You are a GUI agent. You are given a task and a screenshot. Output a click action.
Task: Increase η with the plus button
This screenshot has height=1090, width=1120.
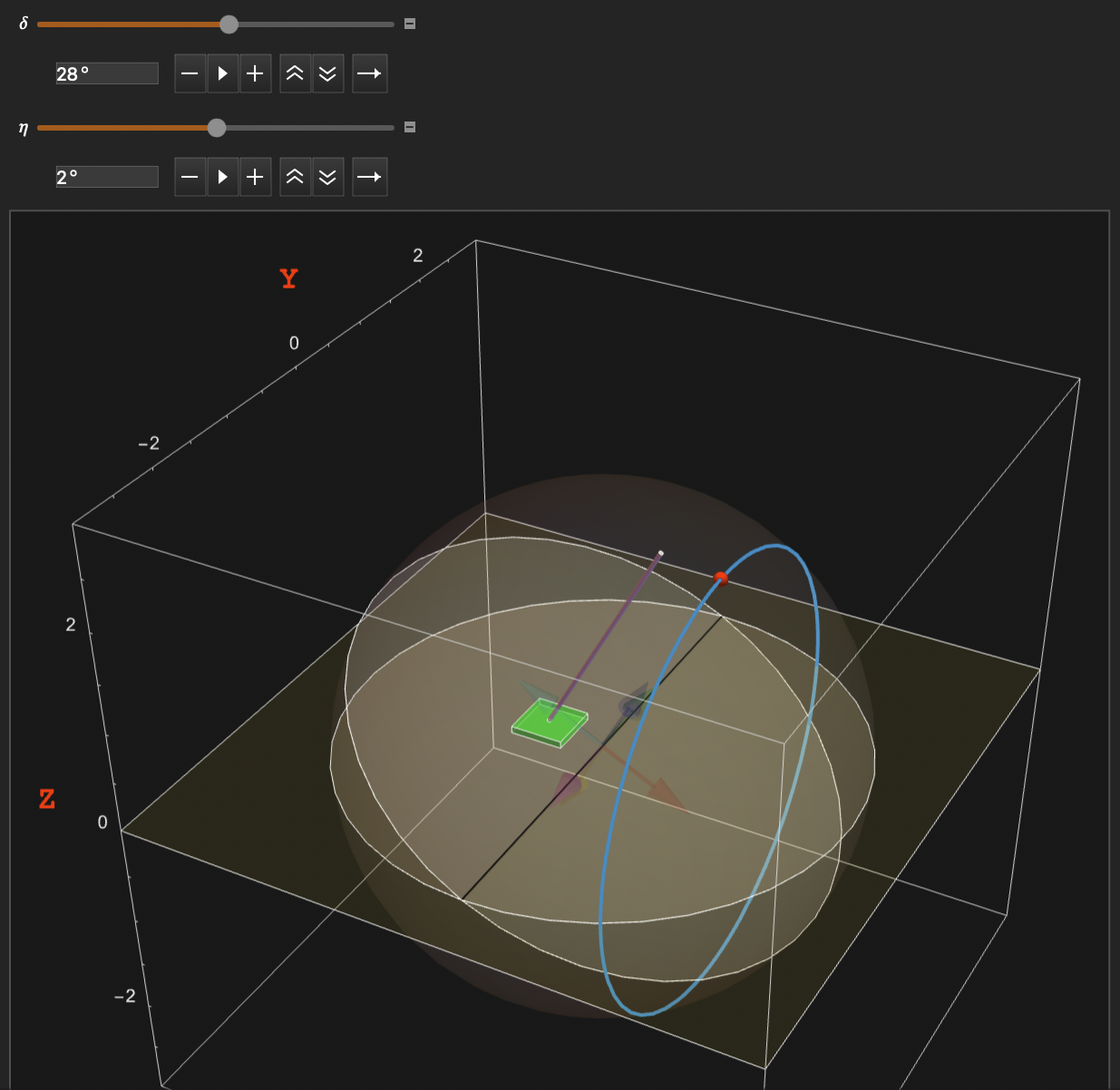click(x=255, y=177)
